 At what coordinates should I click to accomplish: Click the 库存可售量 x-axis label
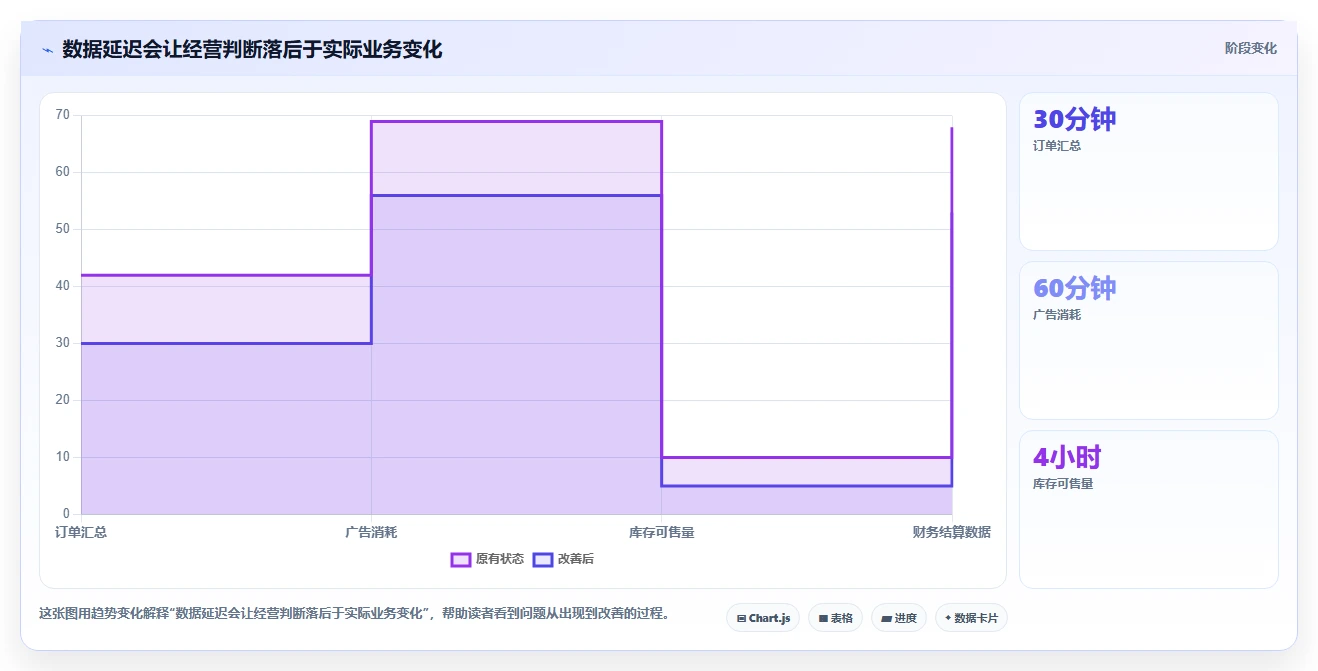pos(662,532)
